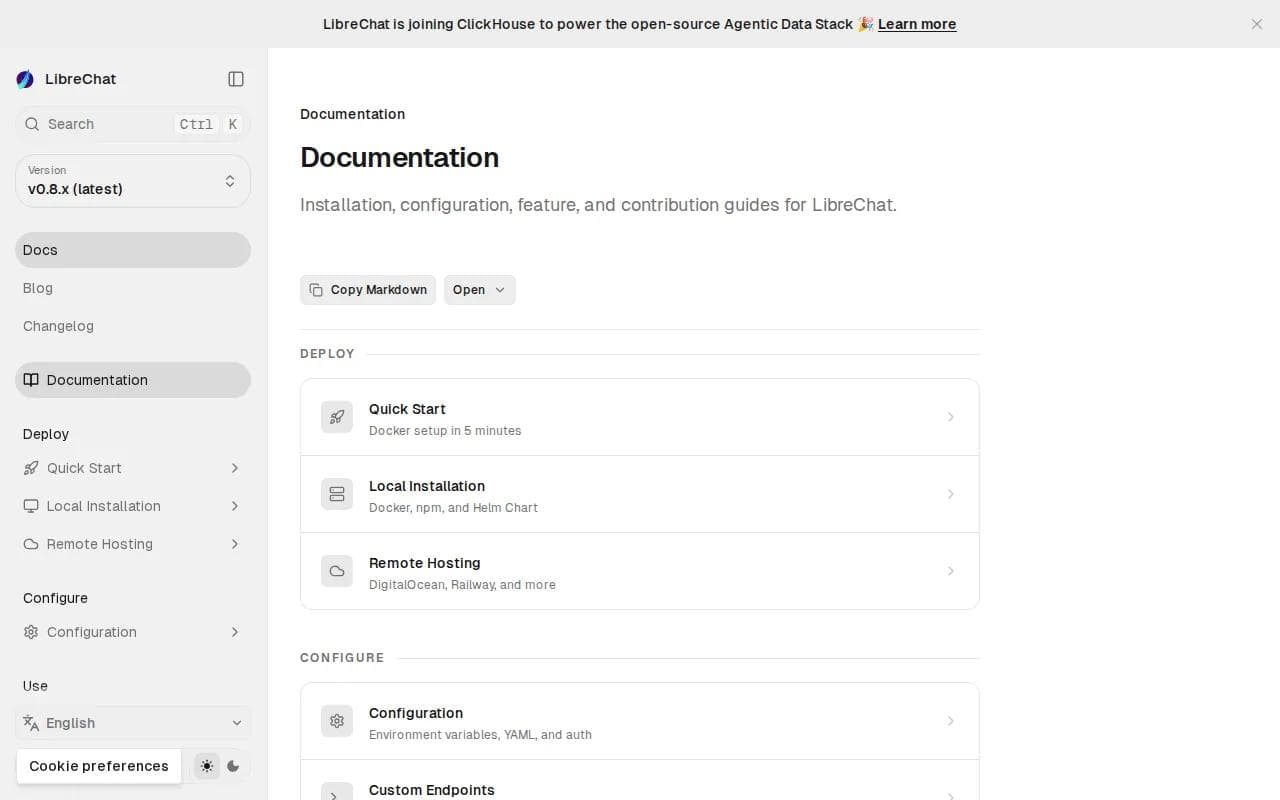Select the Blog tab in sidebar
This screenshot has width=1280, height=800.
click(133, 288)
